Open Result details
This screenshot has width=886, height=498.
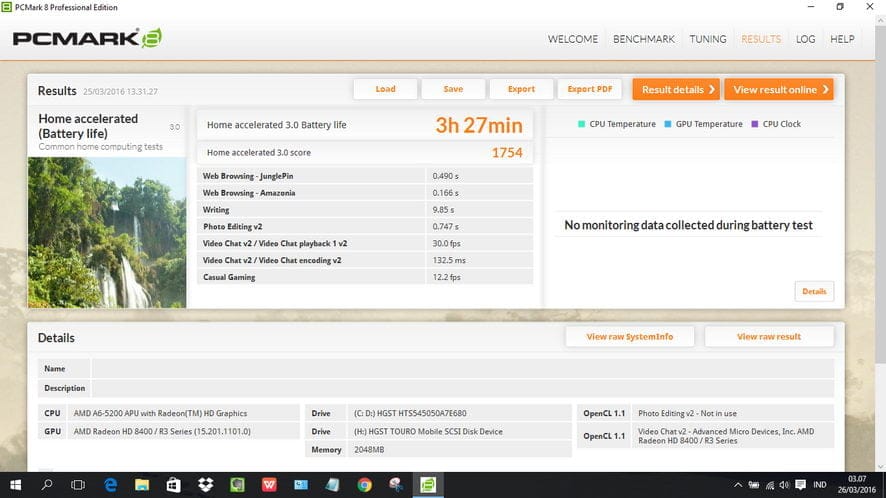[676, 89]
